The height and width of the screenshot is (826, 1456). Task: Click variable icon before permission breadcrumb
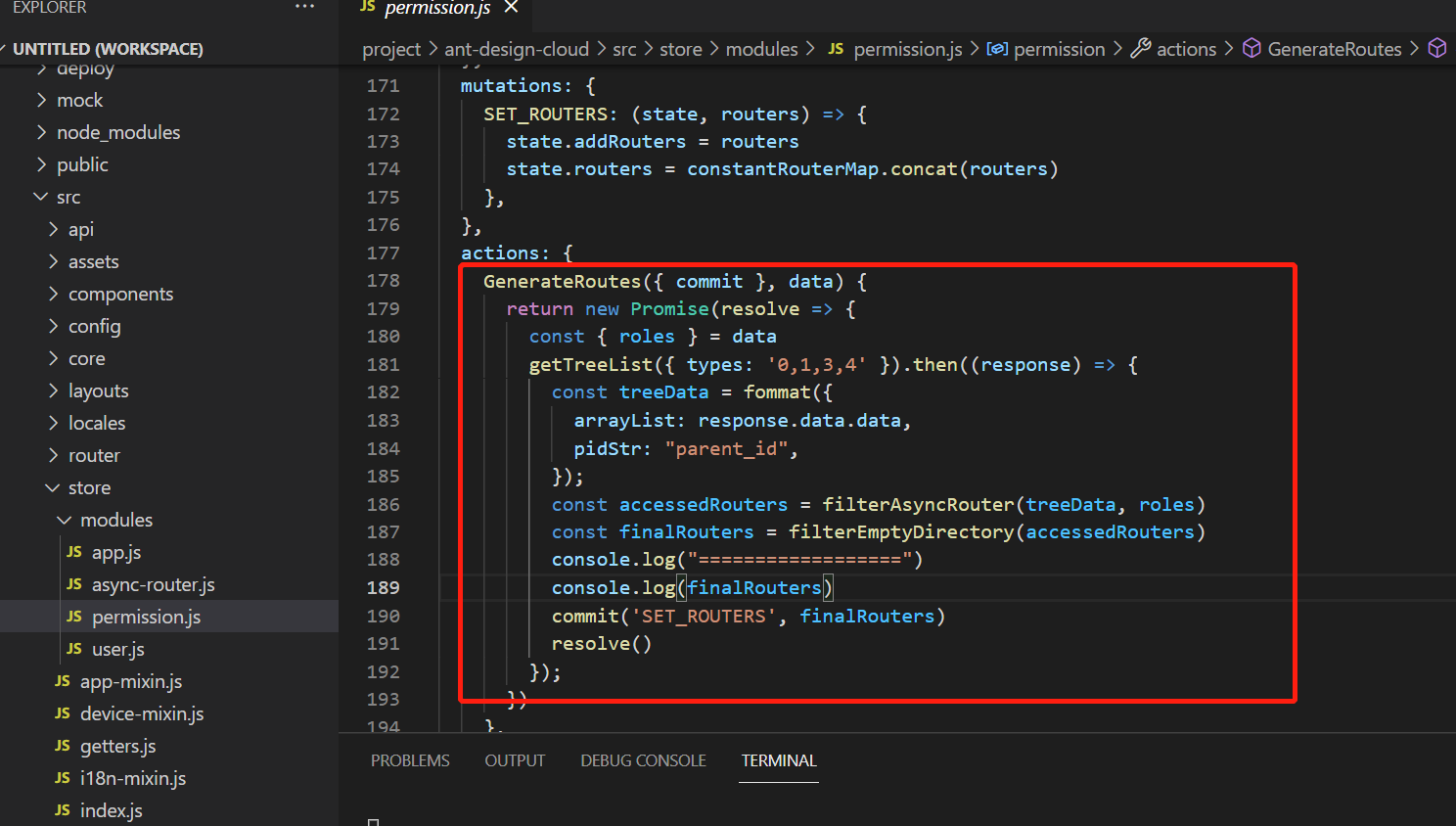[x=997, y=48]
